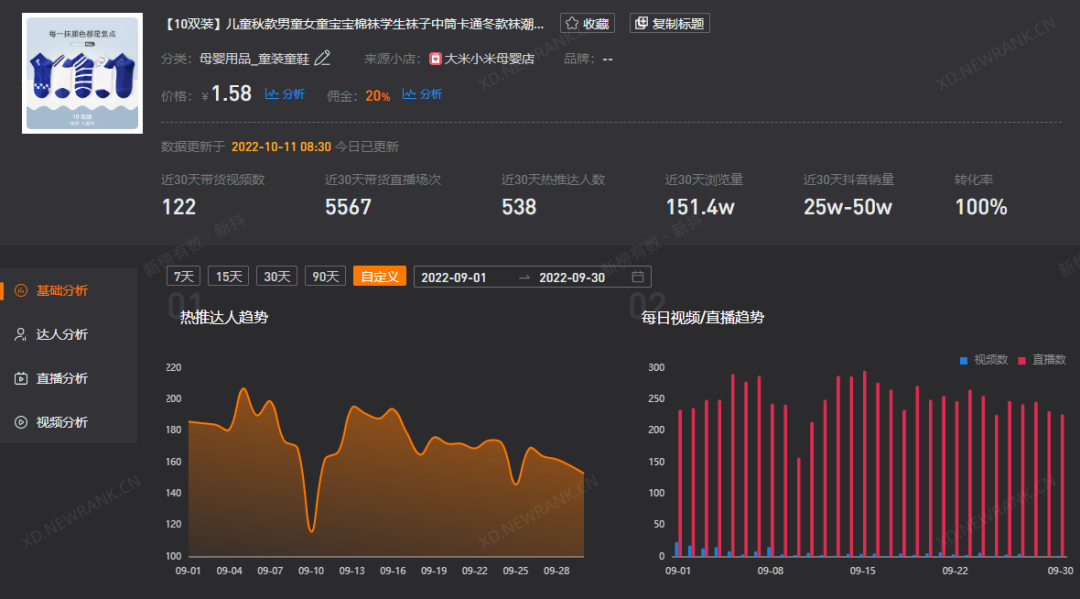
Task: Click the 5567 livestream count value
Action: [349, 207]
